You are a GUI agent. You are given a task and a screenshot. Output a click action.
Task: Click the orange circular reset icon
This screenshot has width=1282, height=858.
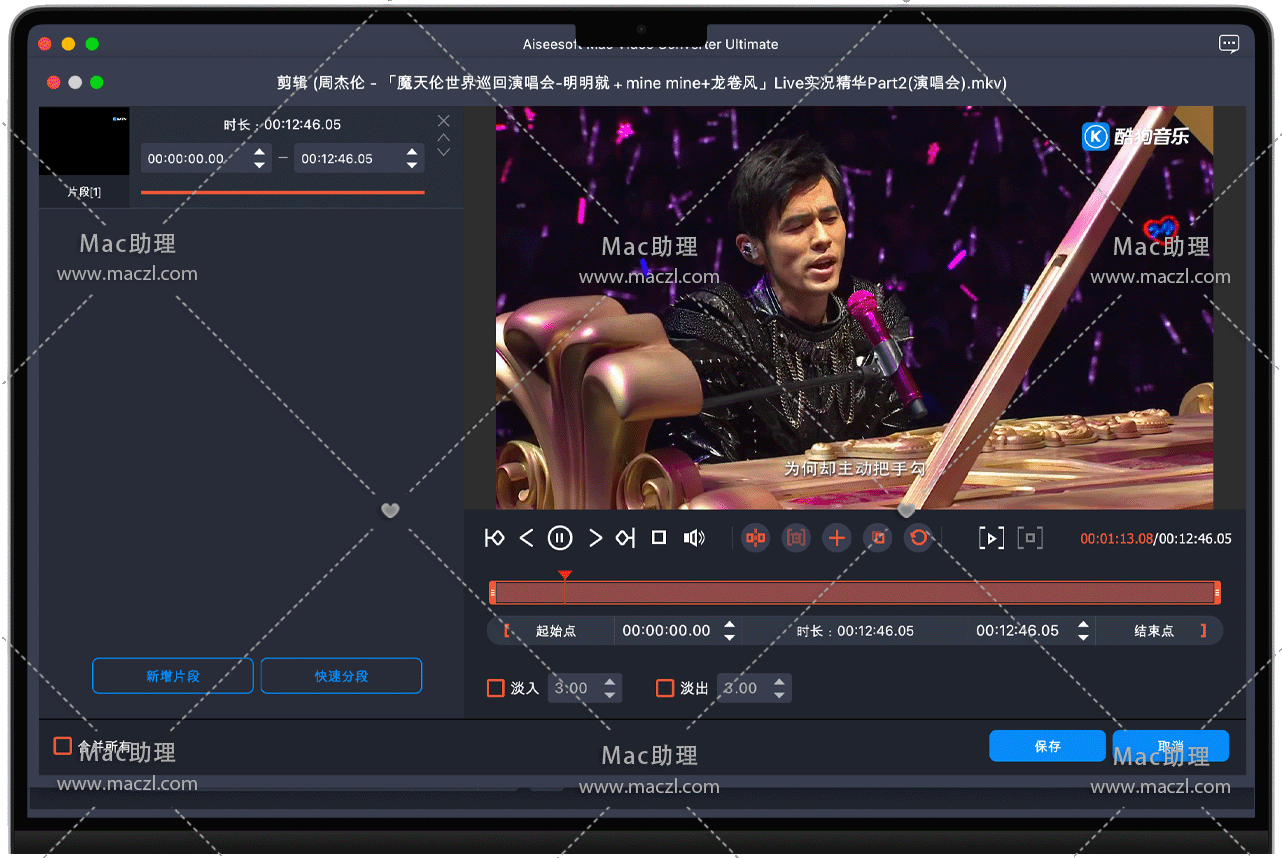tap(918, 538)
